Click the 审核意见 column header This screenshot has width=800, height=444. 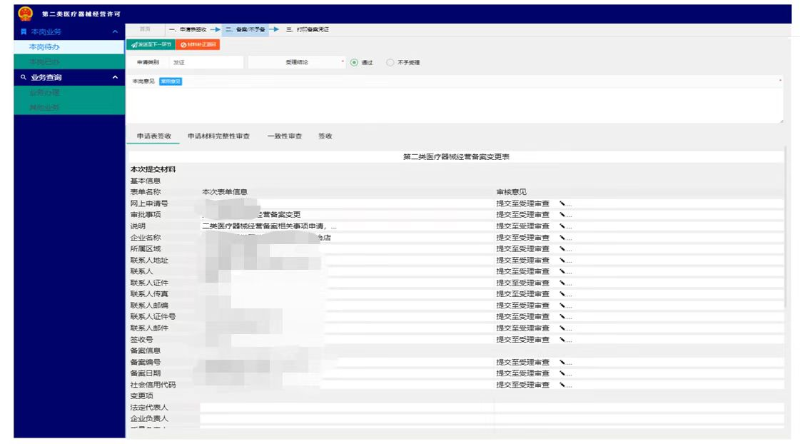click(x=511, y=192)
